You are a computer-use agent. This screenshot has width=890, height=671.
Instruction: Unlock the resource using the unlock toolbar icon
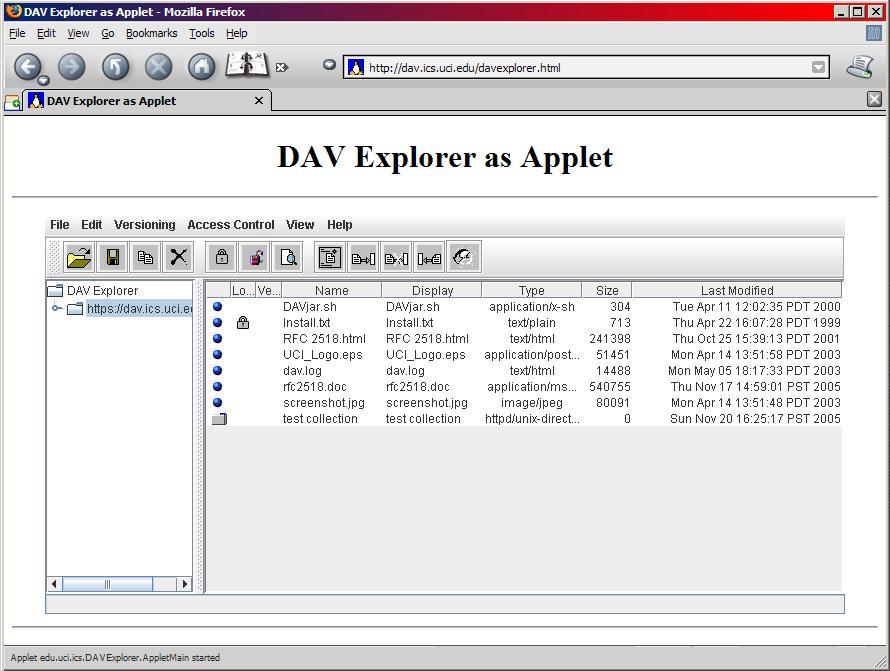tap(255, 257)
